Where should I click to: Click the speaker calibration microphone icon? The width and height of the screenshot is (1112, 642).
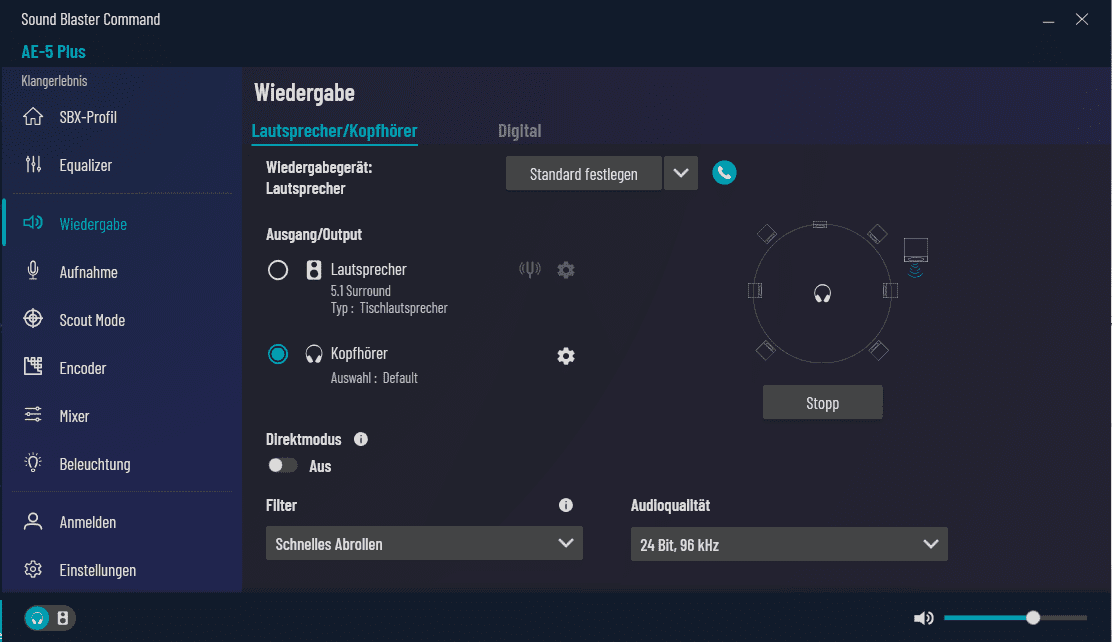[x=530, y=269]
